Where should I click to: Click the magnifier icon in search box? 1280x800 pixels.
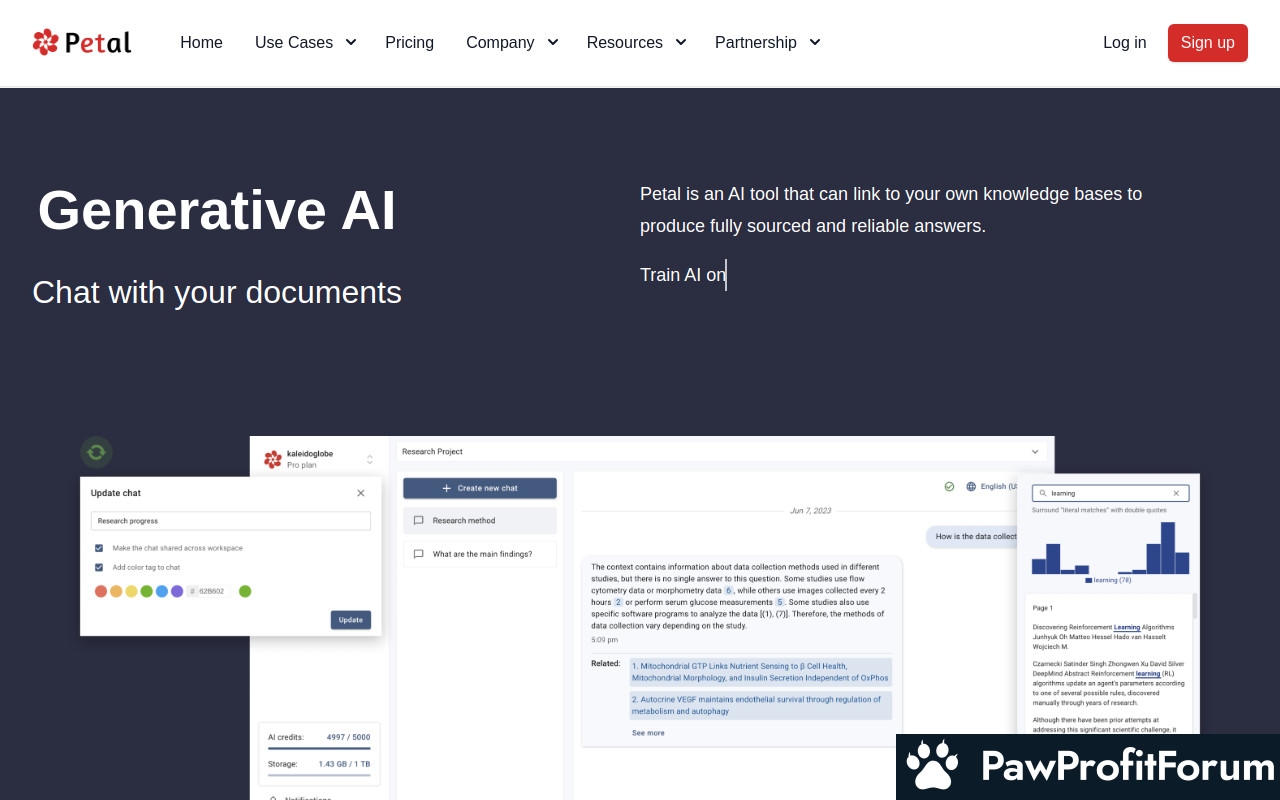(x=1042, y=493)
